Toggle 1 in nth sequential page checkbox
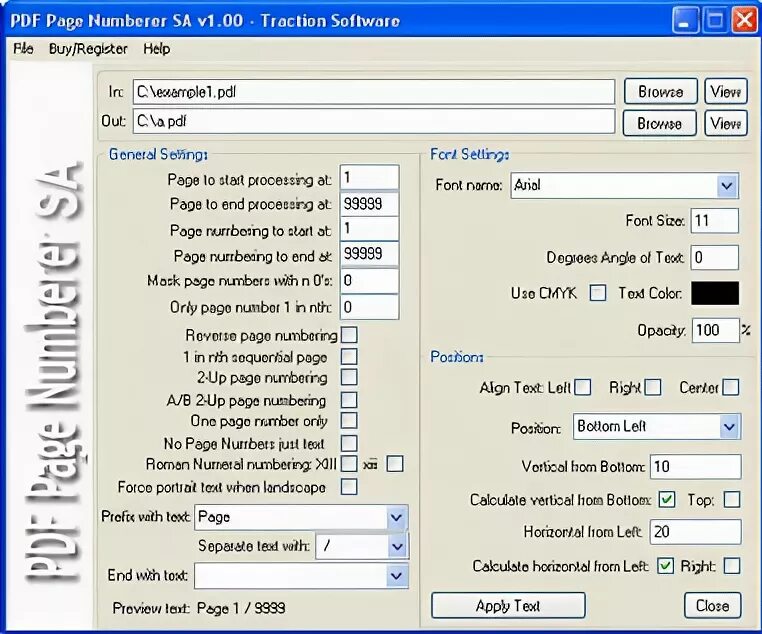The image size is (762, 634). pyautogui.click(x=349, y=356)
